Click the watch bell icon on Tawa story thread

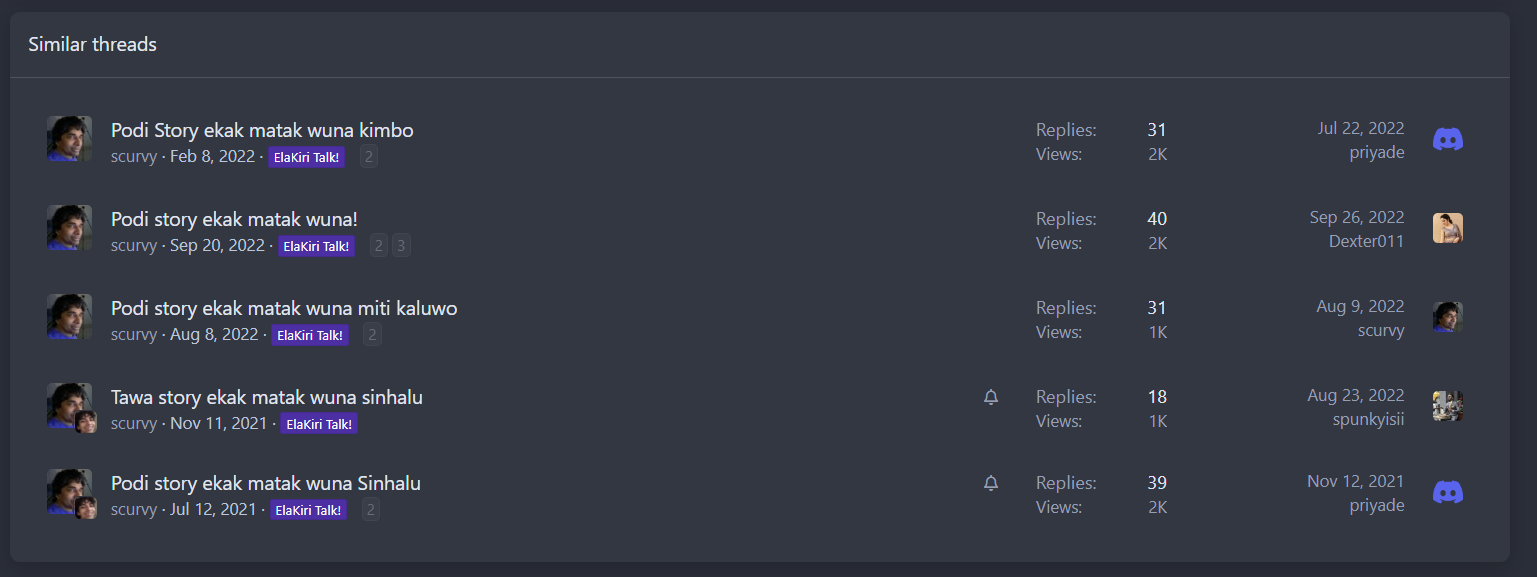(x=991, y=397)
